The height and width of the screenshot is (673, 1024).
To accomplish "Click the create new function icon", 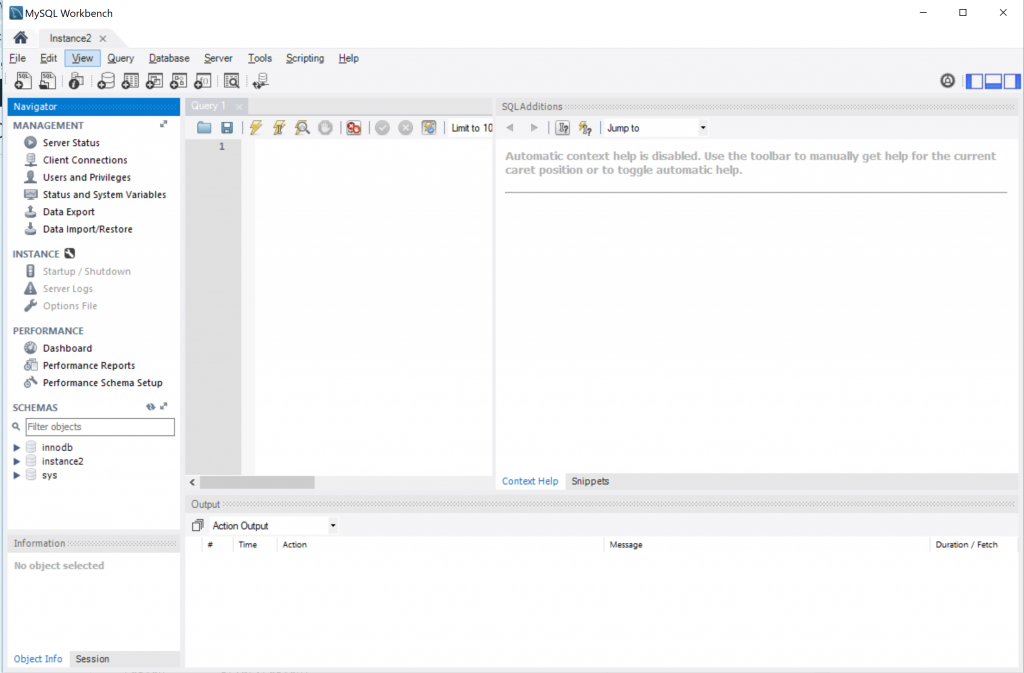I will pos(202,81).
